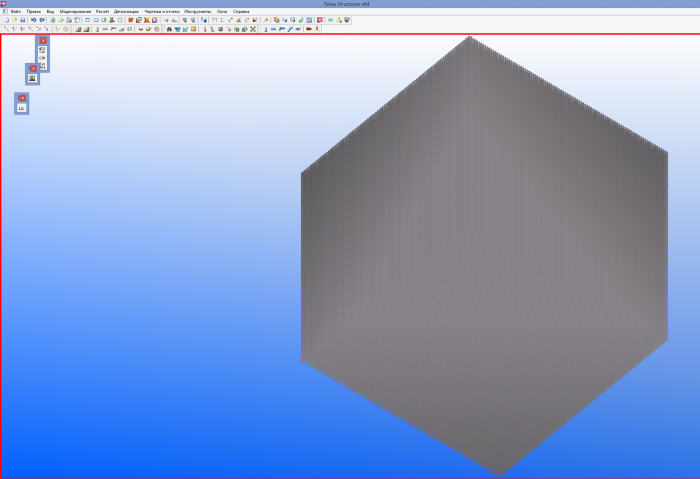
Task: Click the first snap icon in second toolbar row
Action: (x=6, y=29)
